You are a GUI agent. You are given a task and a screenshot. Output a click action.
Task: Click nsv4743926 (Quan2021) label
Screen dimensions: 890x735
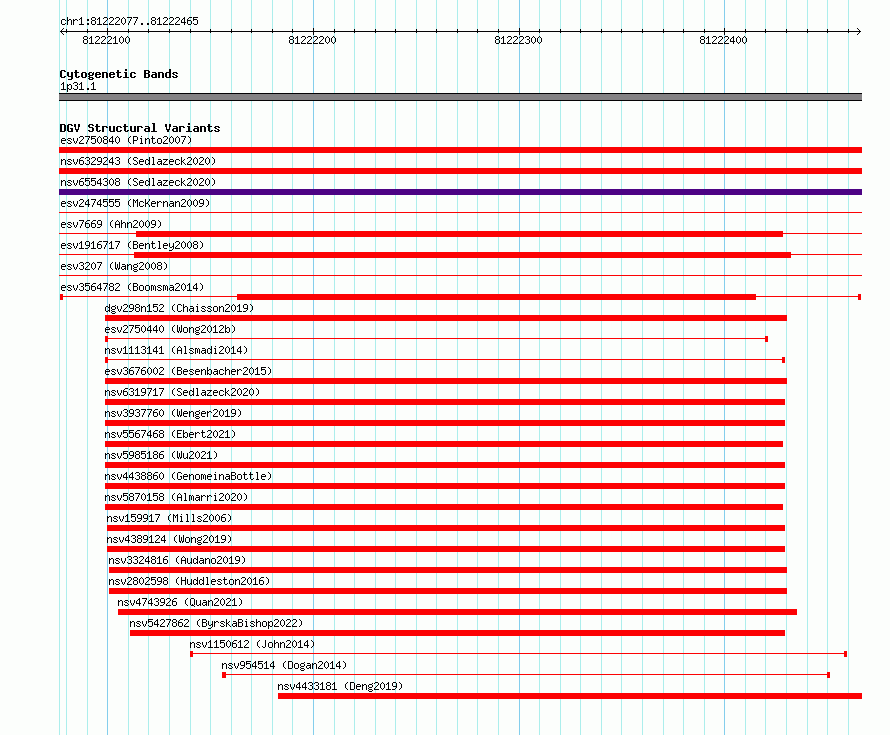click(180, 602)
